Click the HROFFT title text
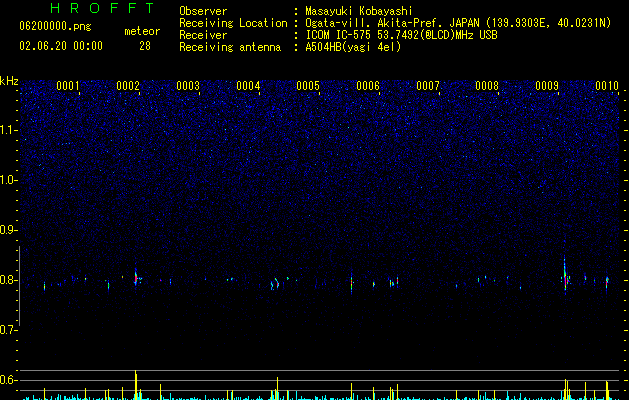 click(103, 8)
